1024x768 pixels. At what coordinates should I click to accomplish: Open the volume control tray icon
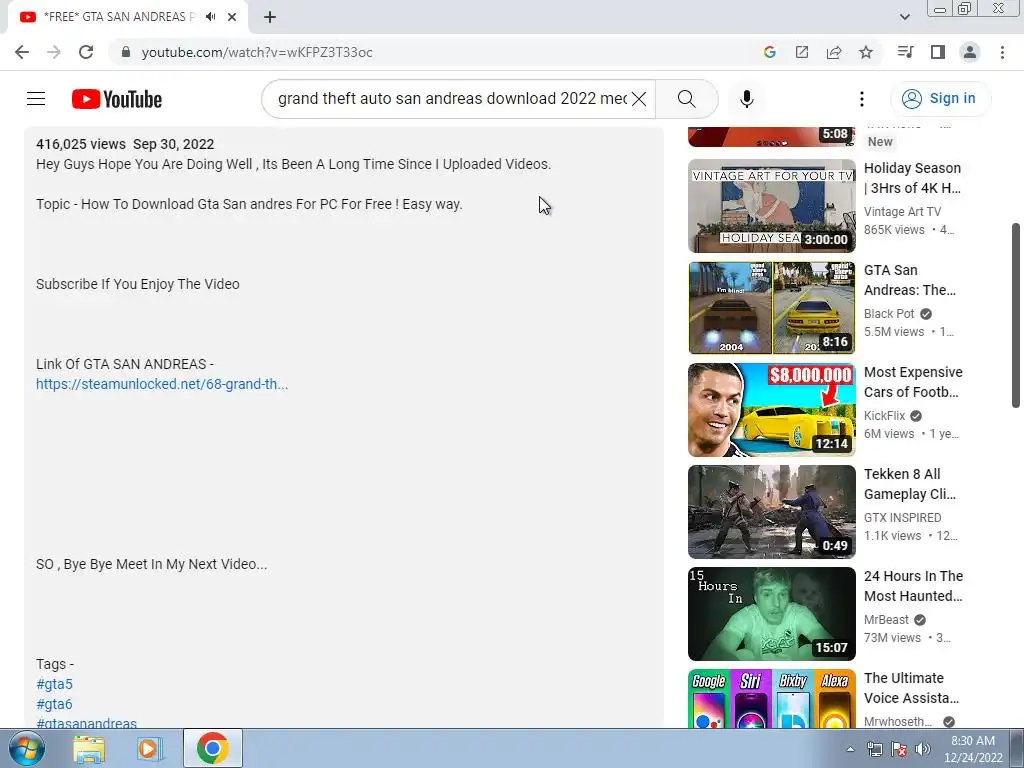[923, 749]
